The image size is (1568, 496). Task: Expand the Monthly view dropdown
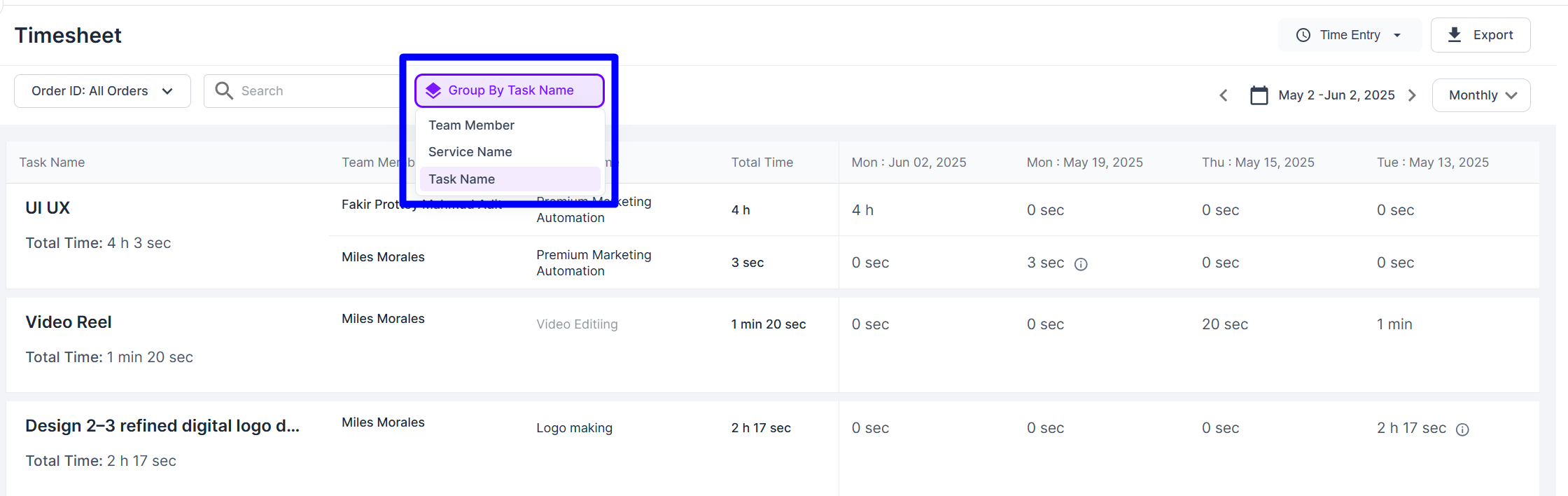(x=1480, y=95)
